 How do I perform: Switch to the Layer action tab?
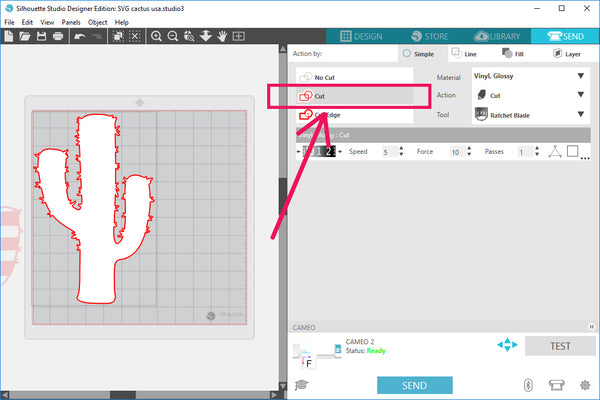tap(567, 54)
